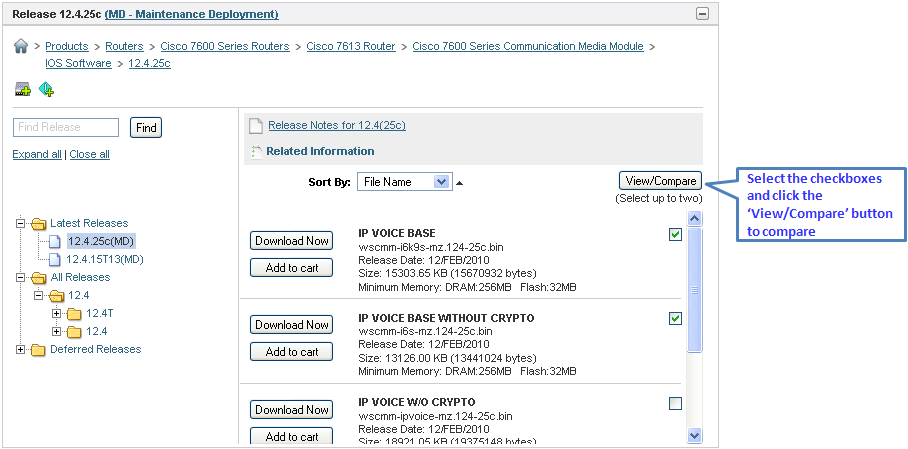The height and width of the screenshot is (449, 908).
Task: Click Download Now for IP VOICE BASE
Action: click(x=291, y=241)
